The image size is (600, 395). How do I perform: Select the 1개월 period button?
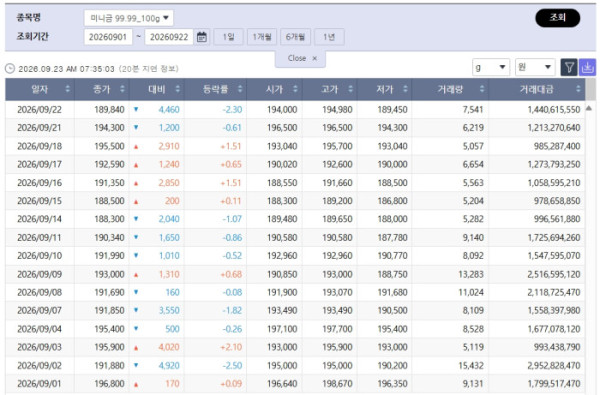tap(262, 37)
